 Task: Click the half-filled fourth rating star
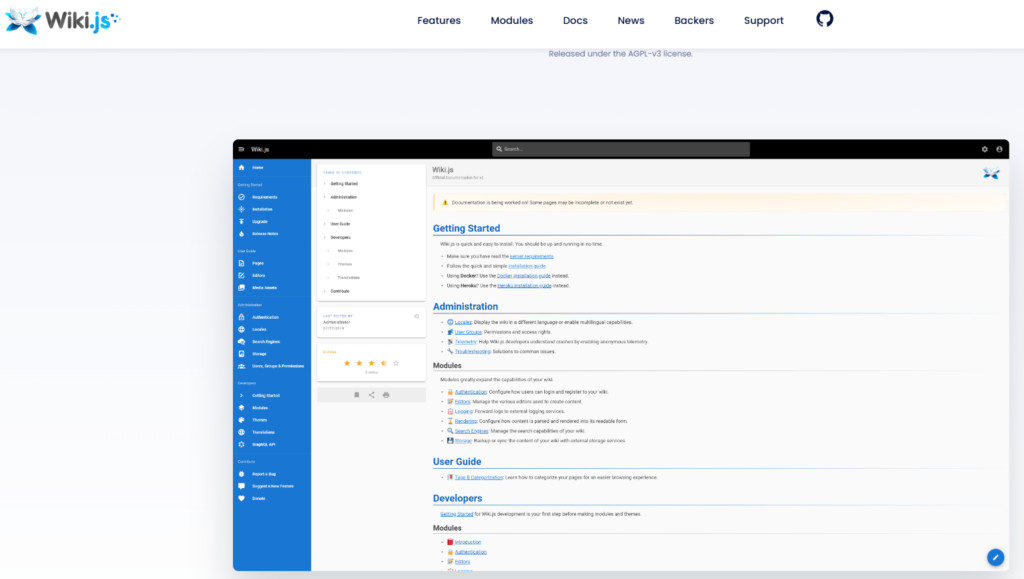pos(383,364)
